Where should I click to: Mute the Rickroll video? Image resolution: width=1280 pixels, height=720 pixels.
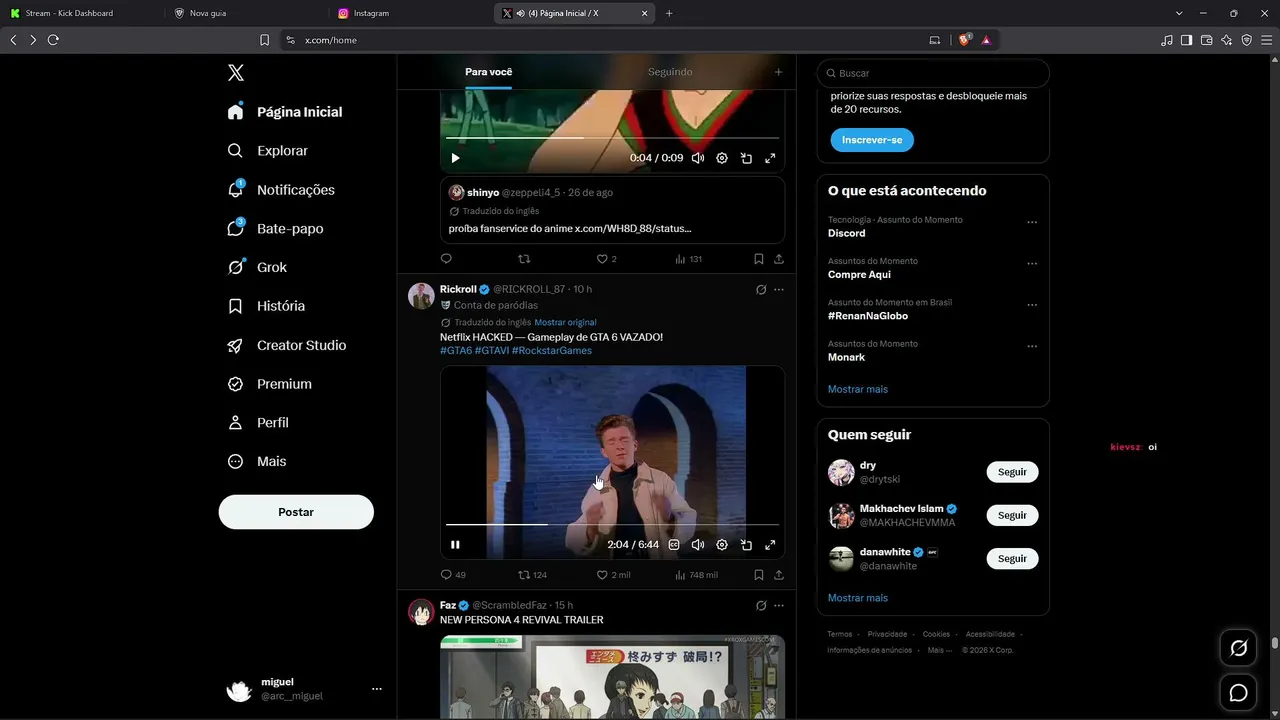tap(698, 545)
